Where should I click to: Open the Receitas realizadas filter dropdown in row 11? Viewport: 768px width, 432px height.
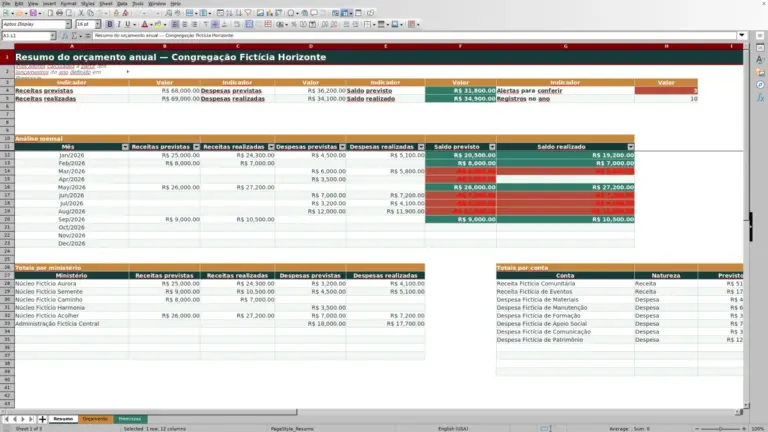[271, 147]
